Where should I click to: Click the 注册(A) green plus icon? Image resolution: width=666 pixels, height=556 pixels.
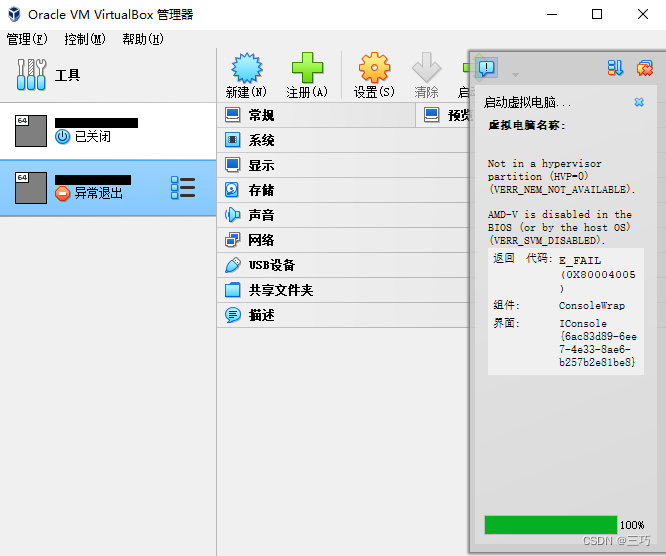click(x=307, y=68)
